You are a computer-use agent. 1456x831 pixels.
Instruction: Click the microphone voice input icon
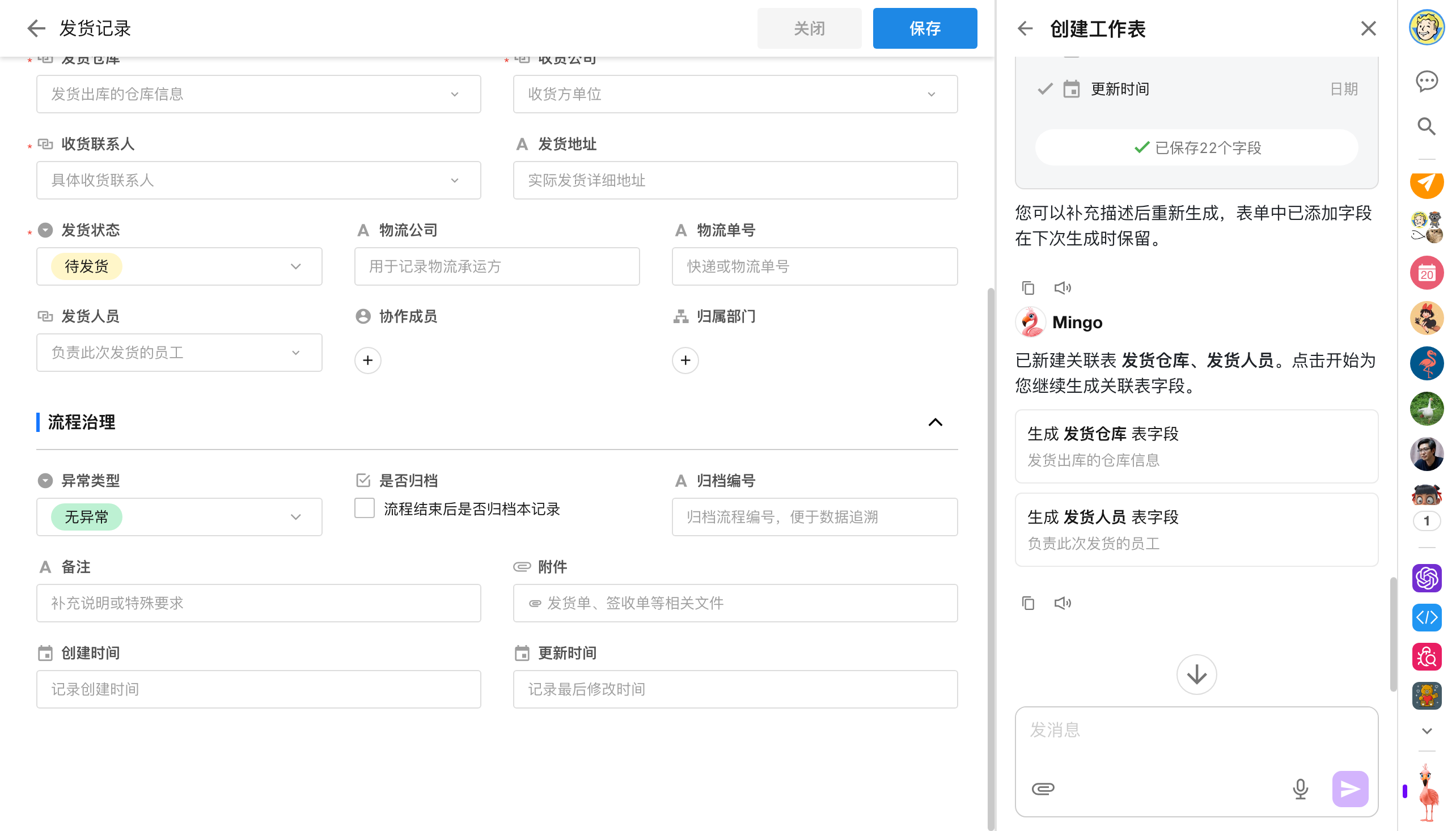[1300, 788]
